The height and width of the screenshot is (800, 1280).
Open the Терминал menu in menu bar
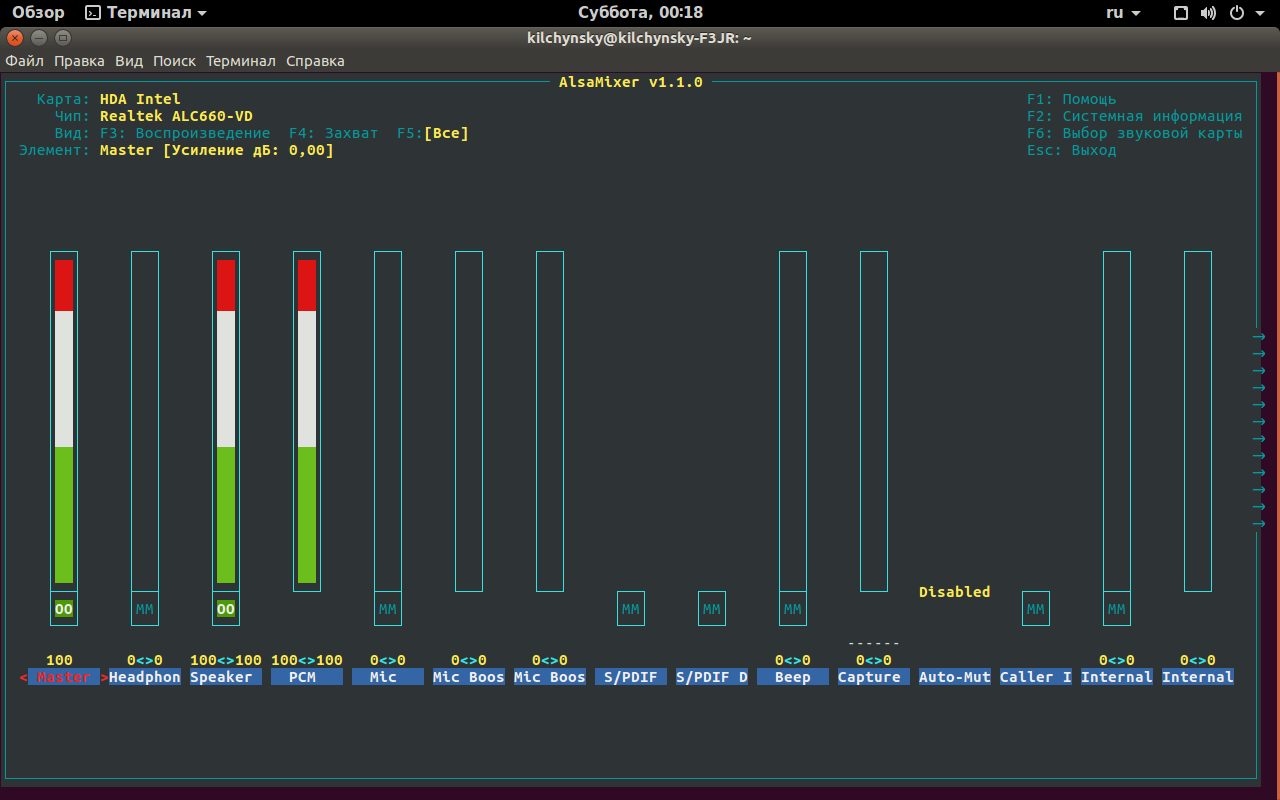coord(241,61)
